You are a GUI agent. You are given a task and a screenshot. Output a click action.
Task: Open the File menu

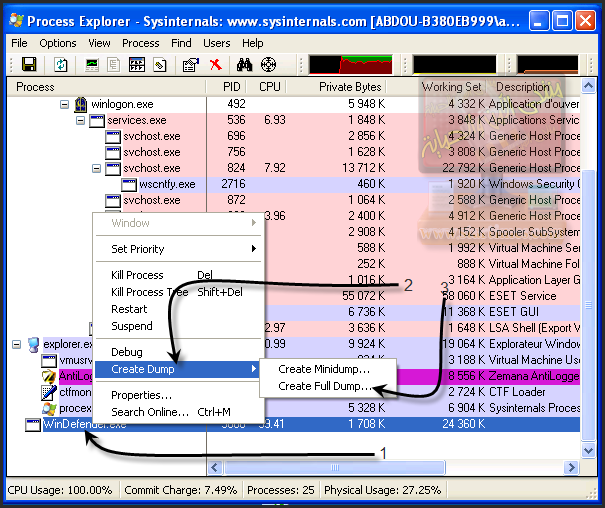(19, 43)
